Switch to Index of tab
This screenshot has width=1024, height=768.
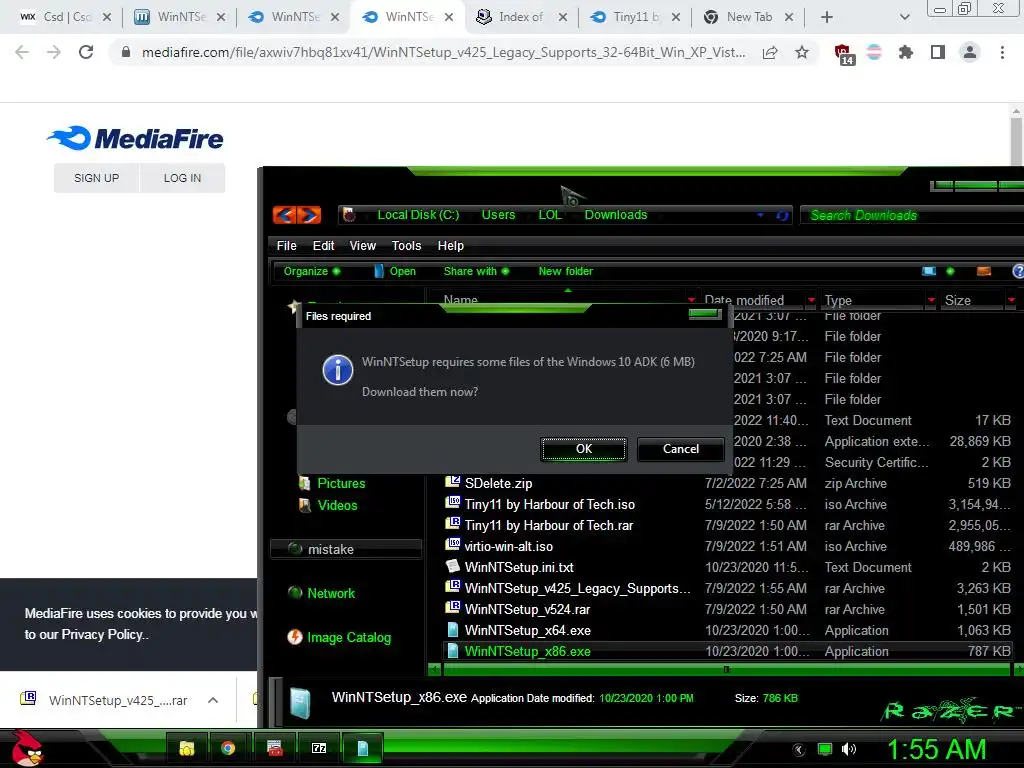coord(519,17)
